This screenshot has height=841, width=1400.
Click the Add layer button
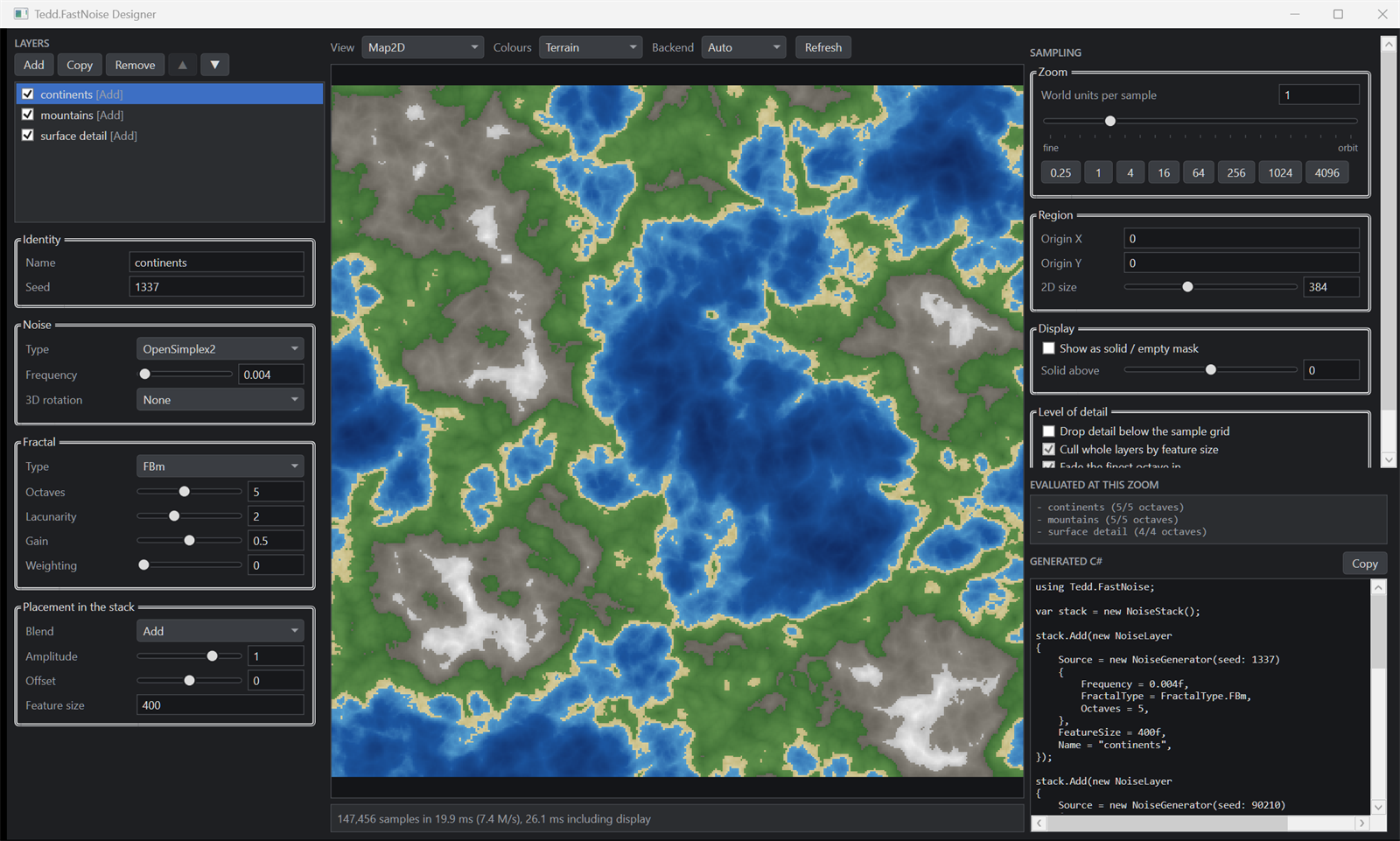click(x=34, y=65)
